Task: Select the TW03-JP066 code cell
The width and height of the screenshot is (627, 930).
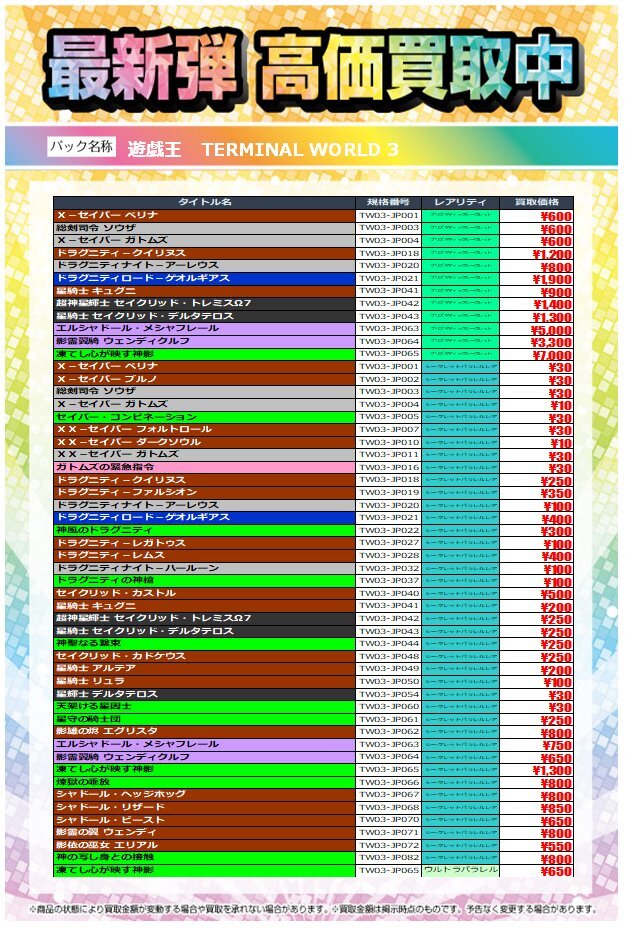Action: [x=389, y=782]
